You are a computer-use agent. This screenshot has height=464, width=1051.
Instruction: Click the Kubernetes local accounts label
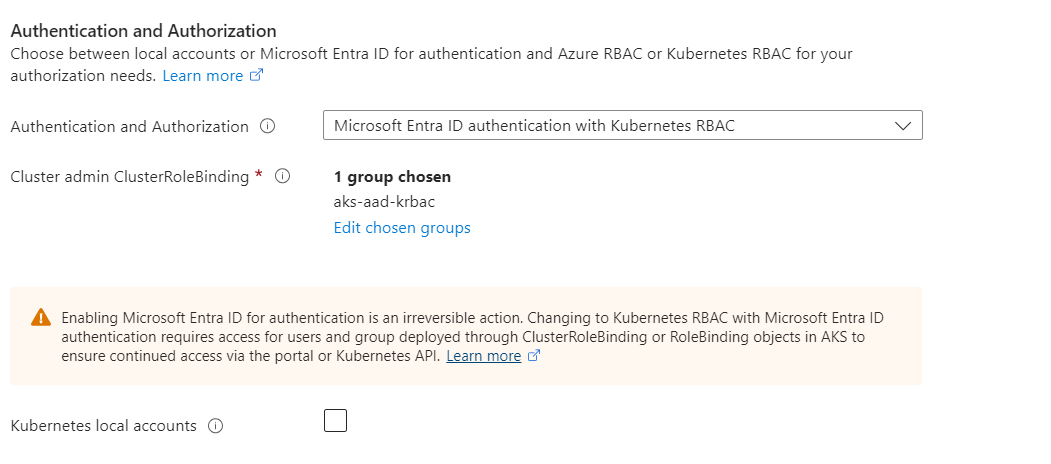tap(103, 426)
